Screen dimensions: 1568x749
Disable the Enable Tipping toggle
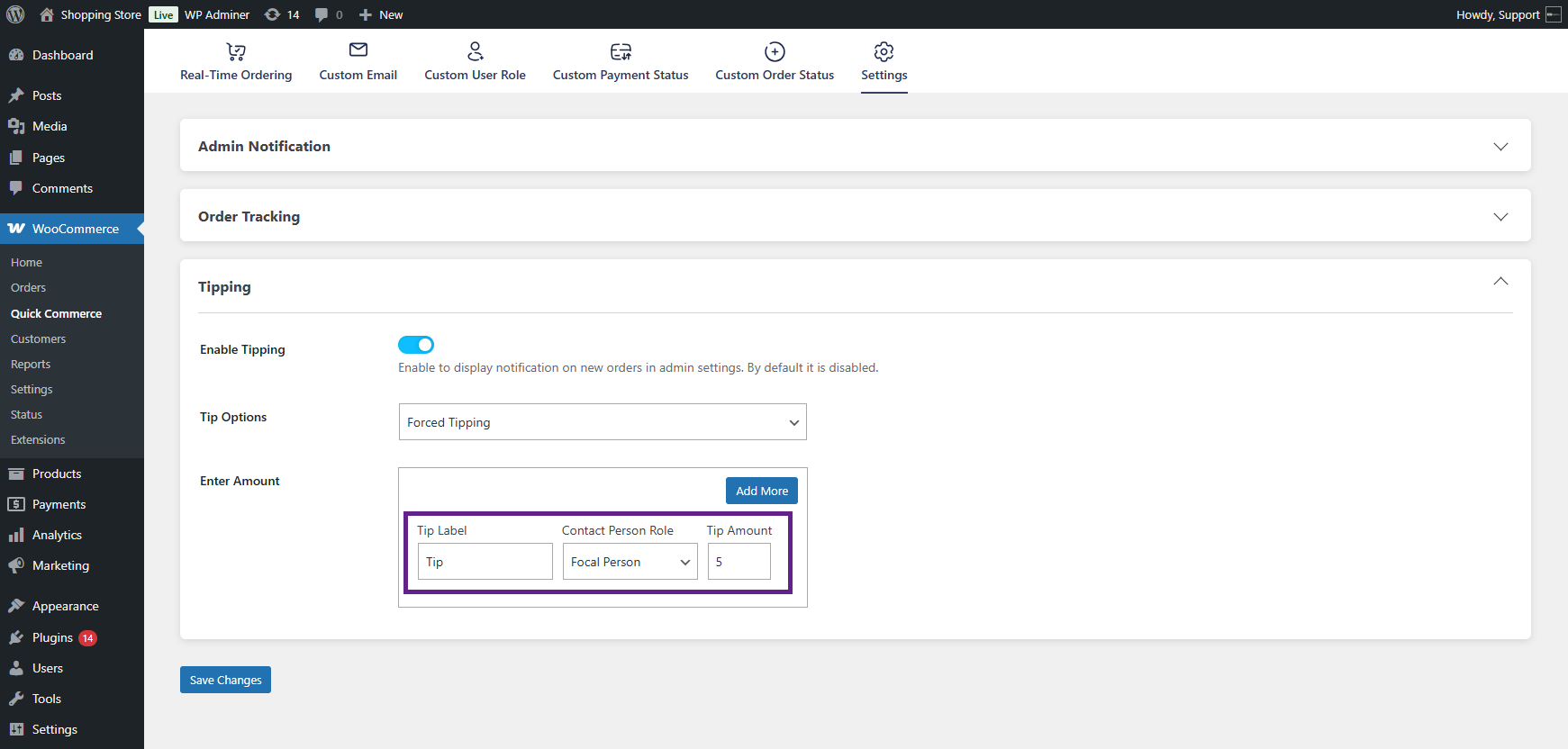tap(416, 345)
